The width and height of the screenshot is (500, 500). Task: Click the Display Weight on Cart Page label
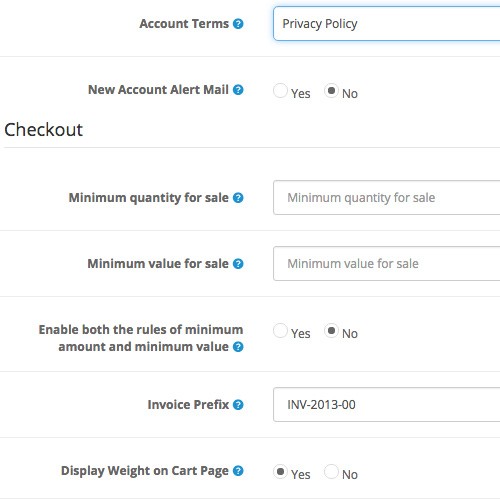pos(145,471)
